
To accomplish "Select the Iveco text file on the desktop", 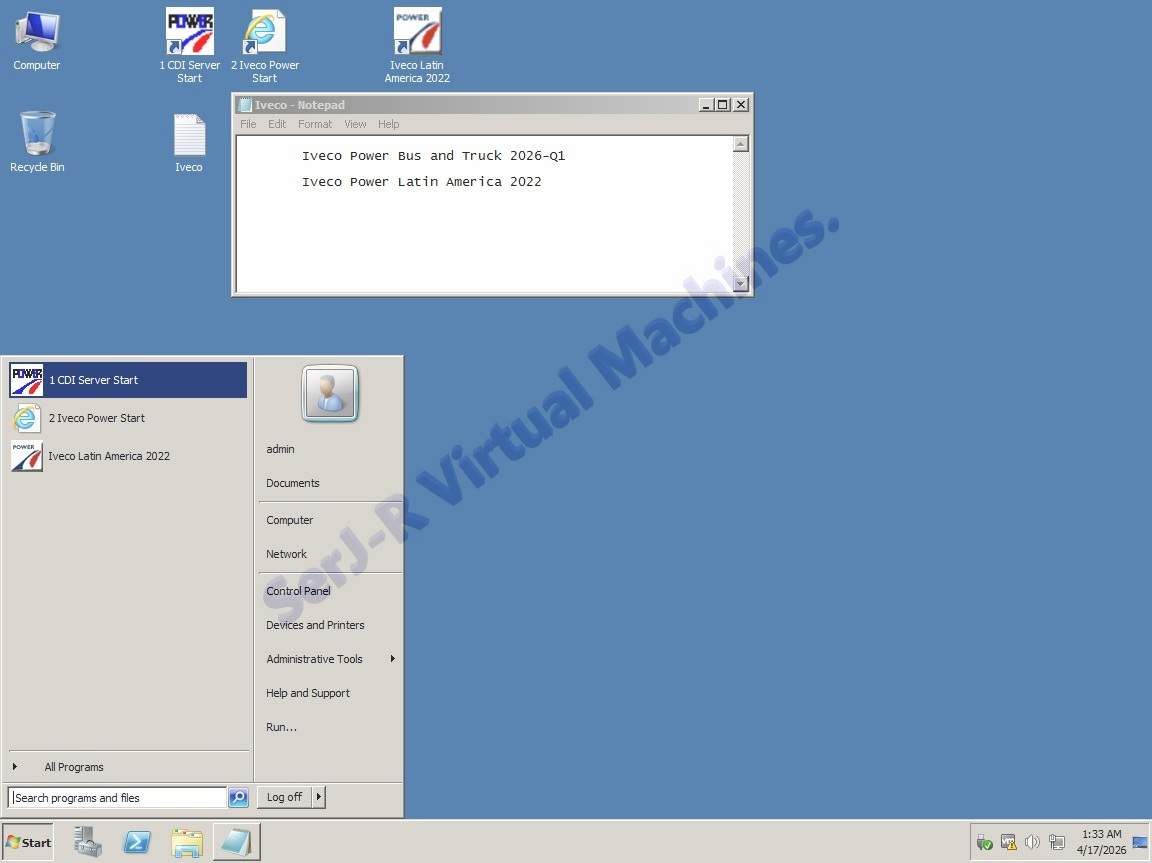I will click(x=189, y=136).
